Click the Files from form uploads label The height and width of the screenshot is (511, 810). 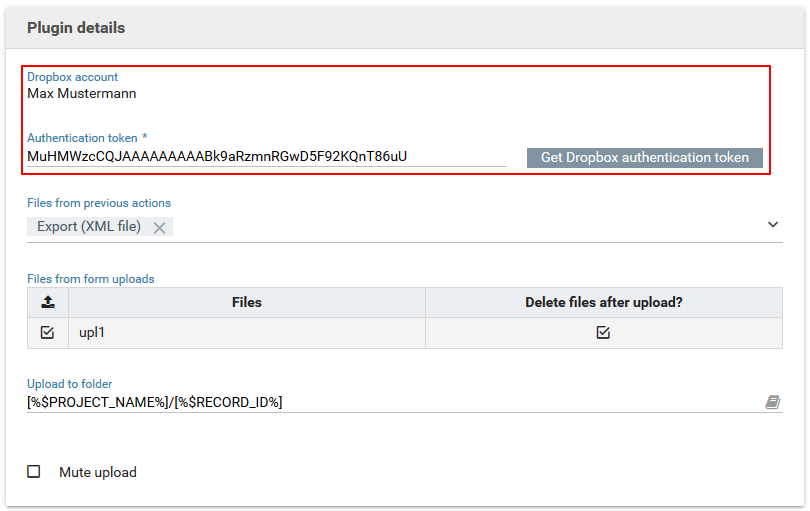pyautogui.click(x=91, y=279)
